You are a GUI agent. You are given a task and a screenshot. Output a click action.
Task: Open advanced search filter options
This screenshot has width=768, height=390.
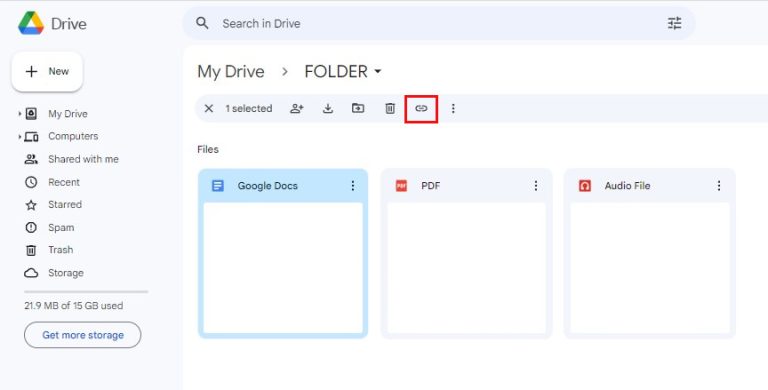pyautogui.click(x=674, y=23)
